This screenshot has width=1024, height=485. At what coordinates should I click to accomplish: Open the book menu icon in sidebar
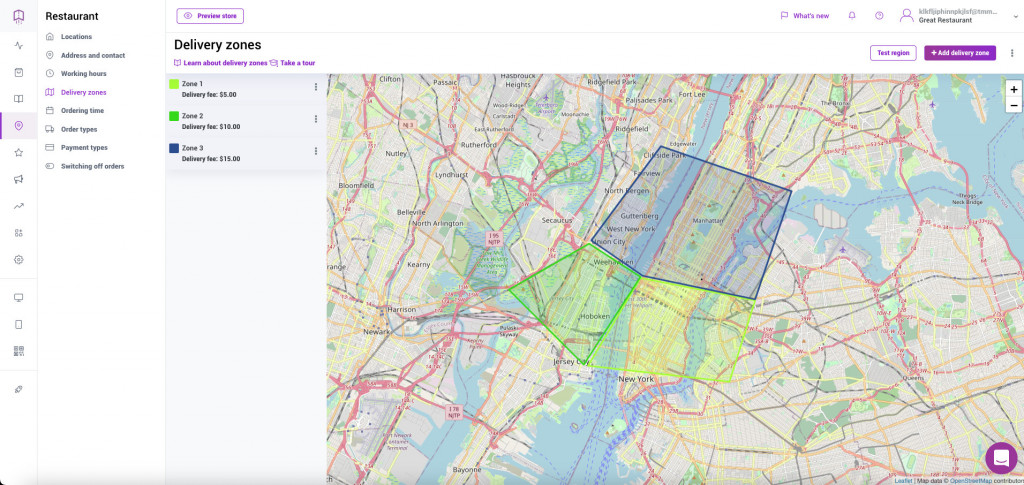[x=18, y=99]
